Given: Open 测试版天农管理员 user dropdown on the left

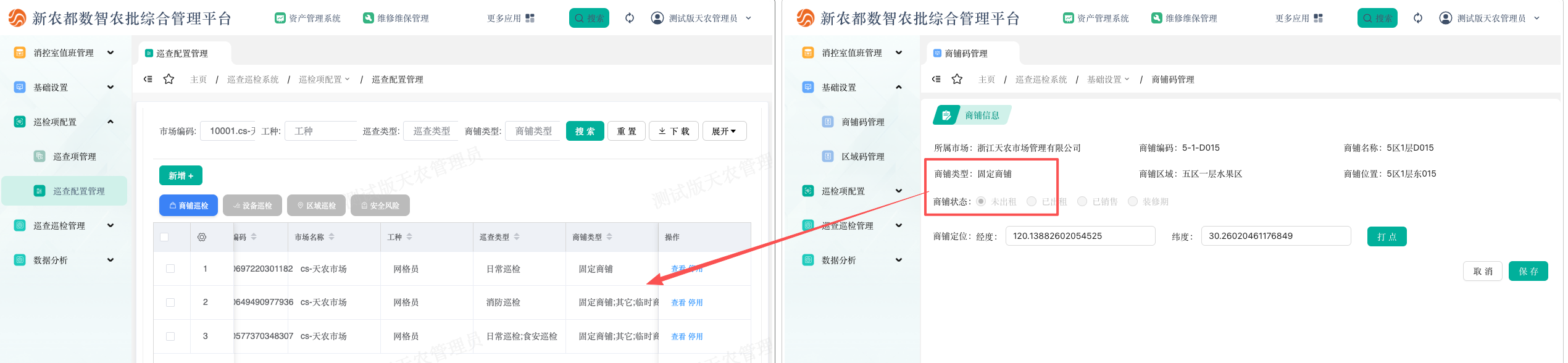Looking at the screenshot, I should tap(702, 19).
